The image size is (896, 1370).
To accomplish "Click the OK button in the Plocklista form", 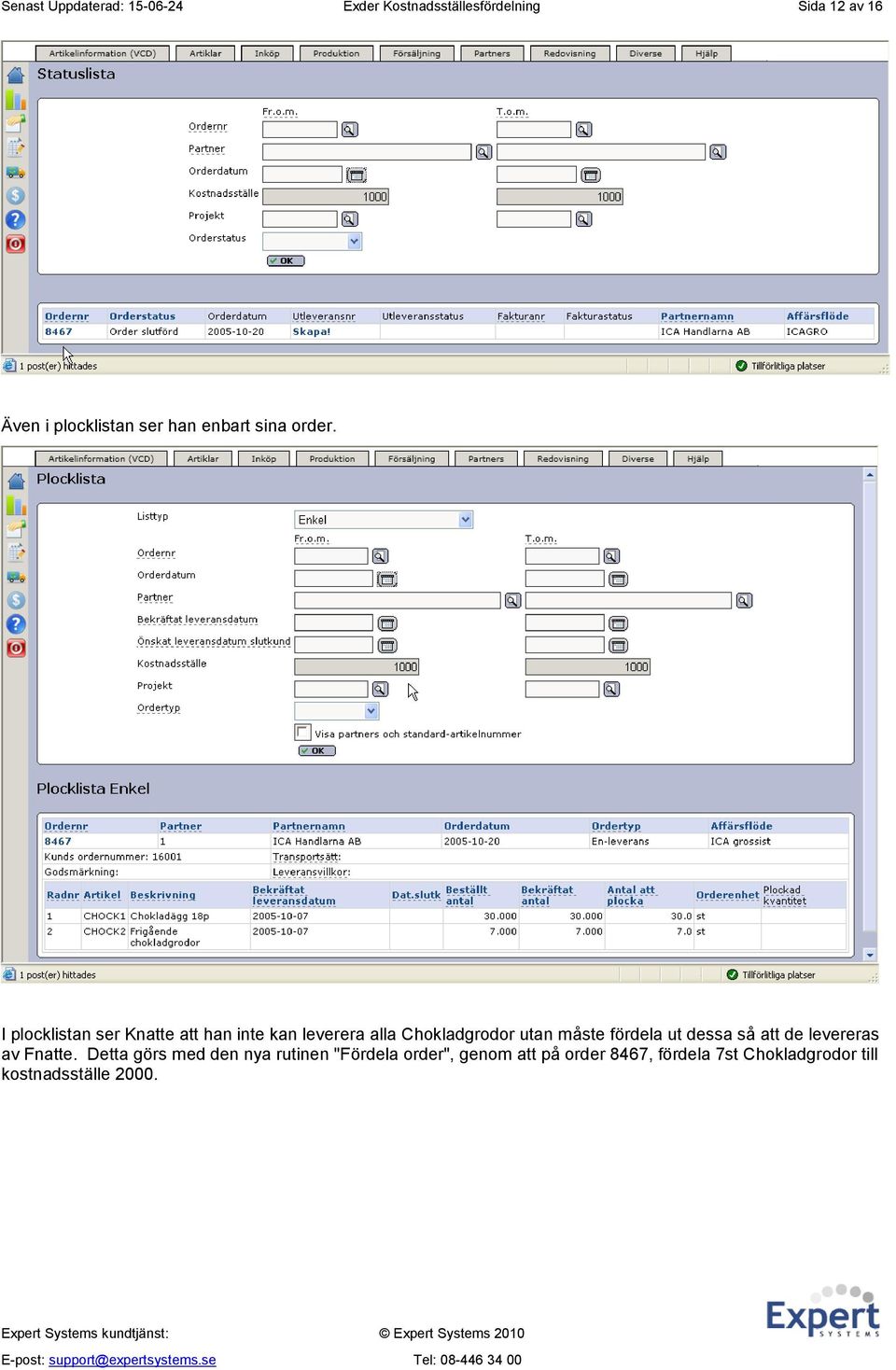I will pos(316,751).
